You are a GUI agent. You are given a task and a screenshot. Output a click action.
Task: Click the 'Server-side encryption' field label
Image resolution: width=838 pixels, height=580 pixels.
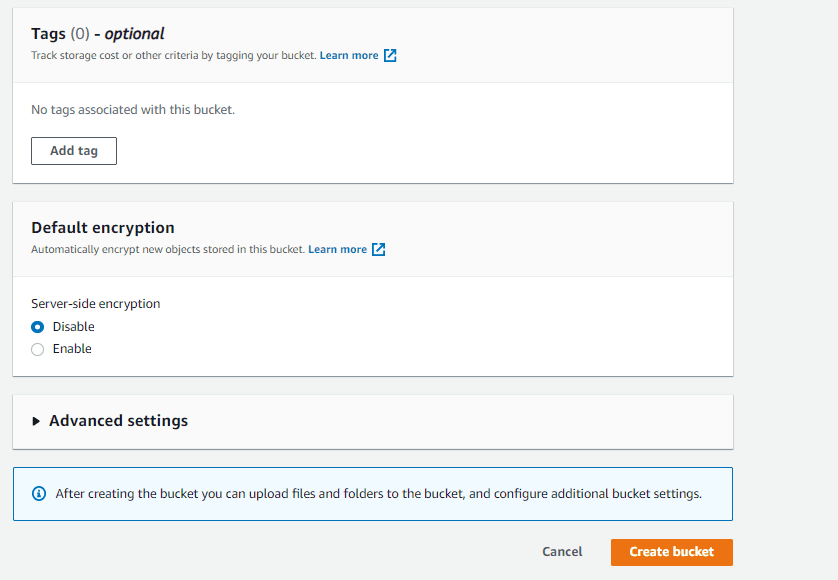click(x=96, y=304)
